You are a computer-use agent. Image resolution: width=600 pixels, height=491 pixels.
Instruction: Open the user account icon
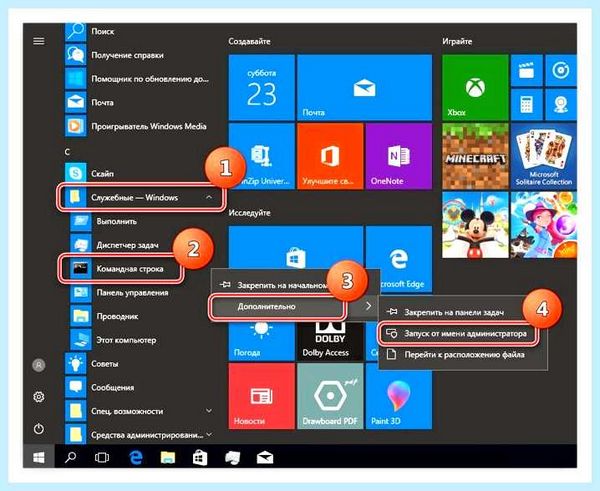click(39, 365)
